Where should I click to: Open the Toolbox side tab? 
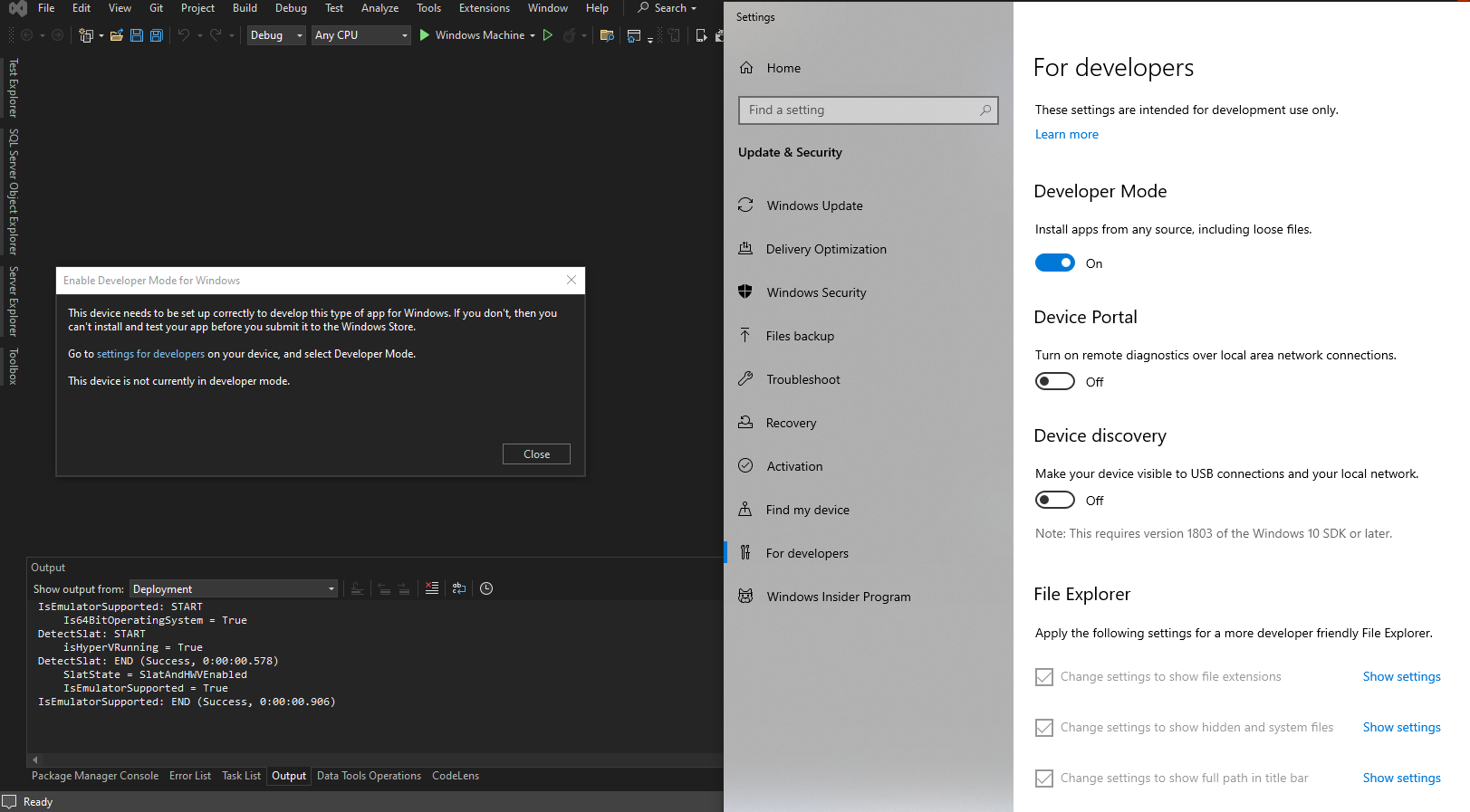[13, 366]
